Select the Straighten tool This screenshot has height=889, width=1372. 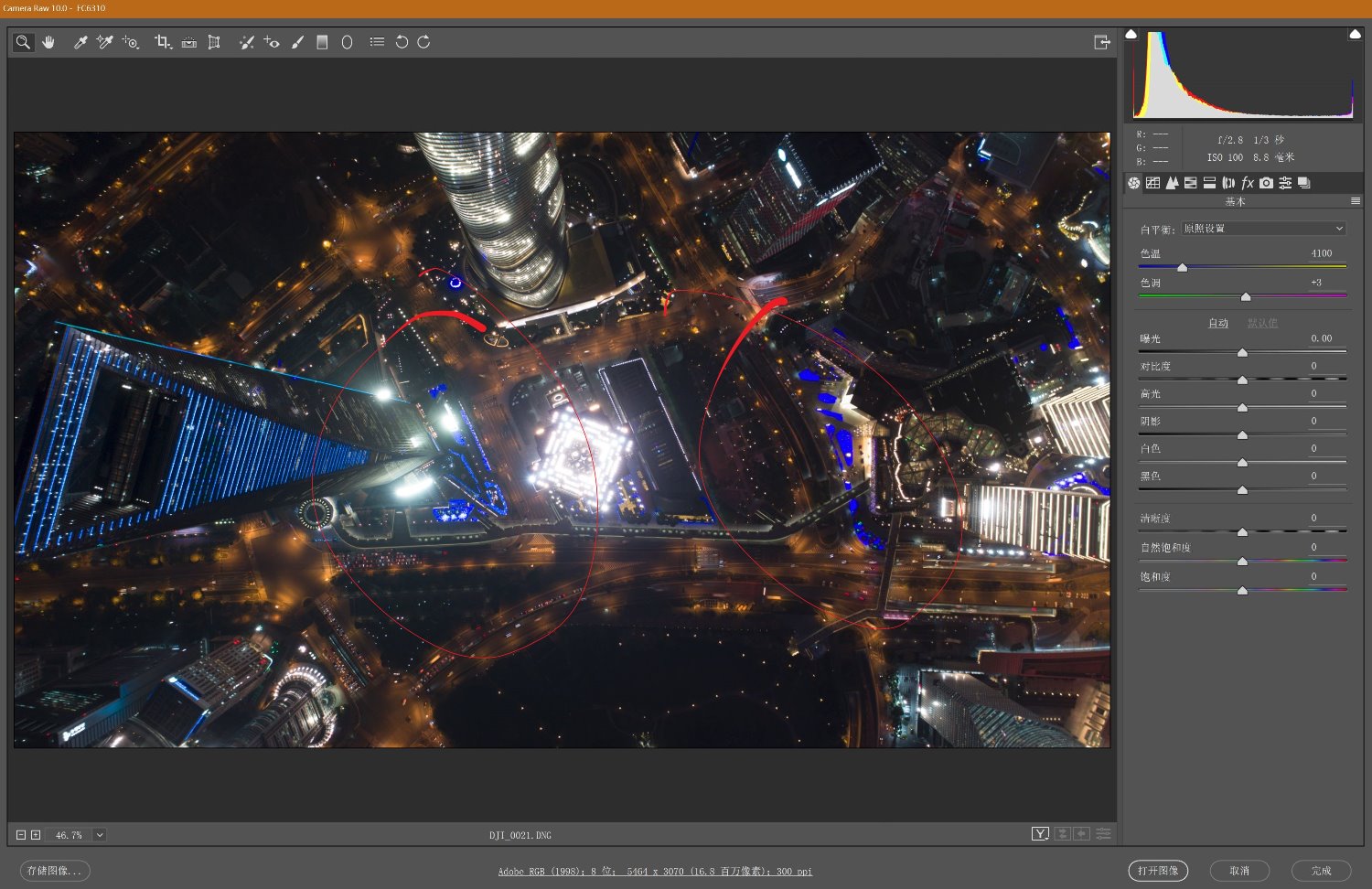[x=188, y=42]
